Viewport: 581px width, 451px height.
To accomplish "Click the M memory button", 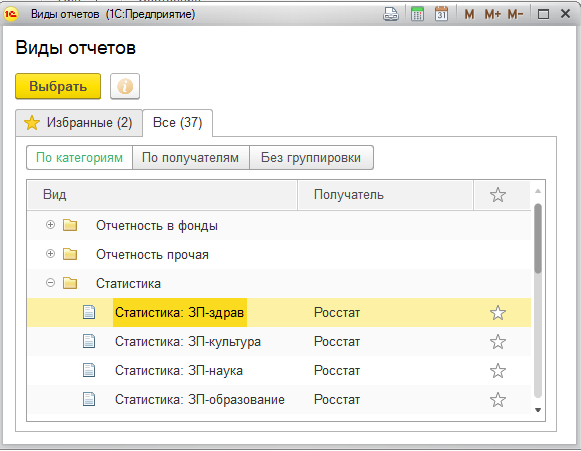I will coord(469,14).
